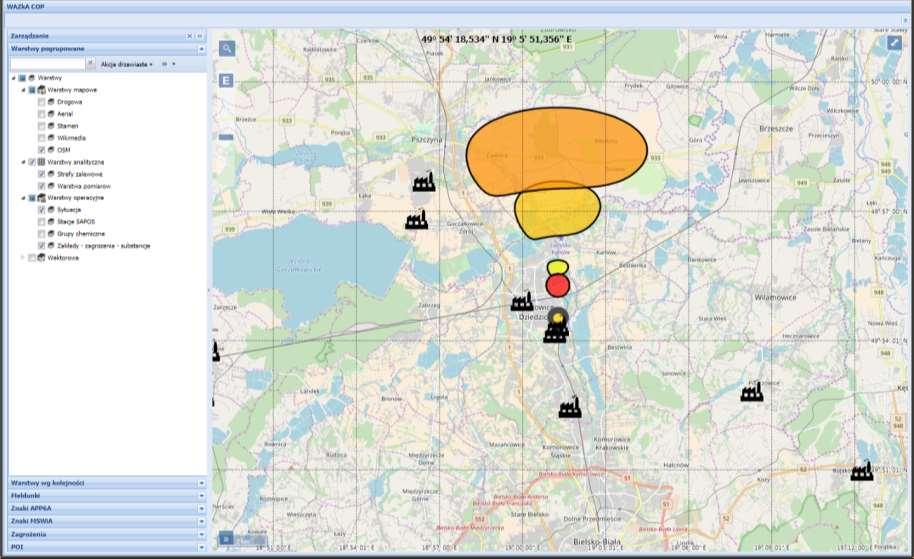914x559 pixels.
Task: Click the layer icon beside Stamen
Action: 51,126
